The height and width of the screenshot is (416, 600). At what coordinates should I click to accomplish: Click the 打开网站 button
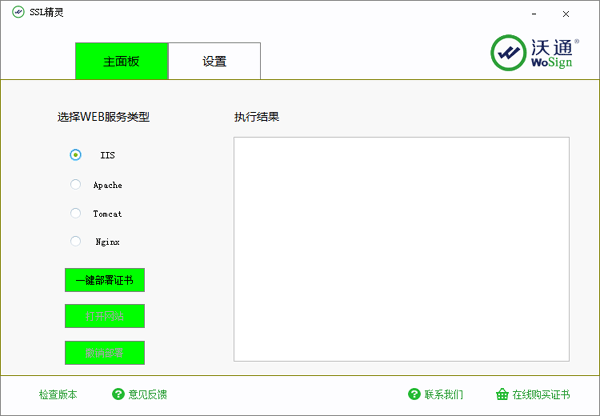(105, 316)
